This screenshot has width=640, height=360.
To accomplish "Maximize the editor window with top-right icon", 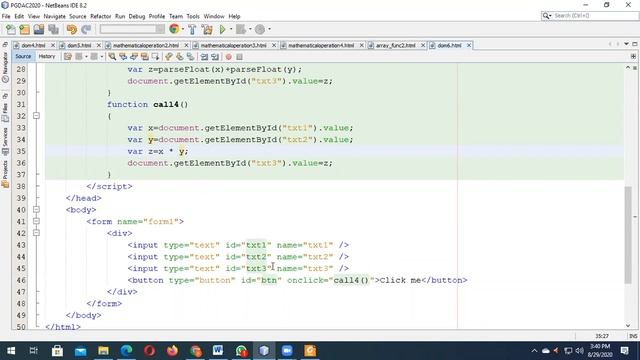I will point(635,44).
